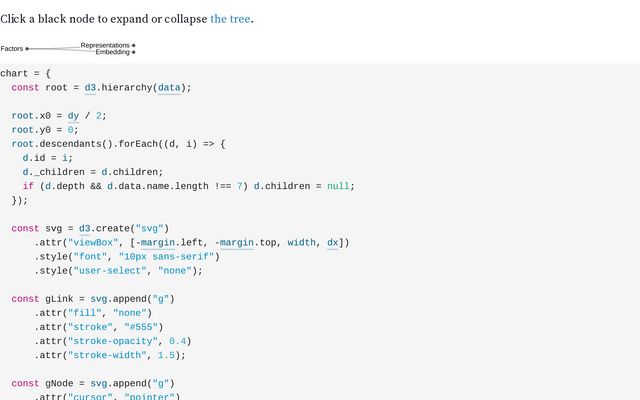This screenshot has width=640, height=400.
Task: Click the "#555" stroke color string
Action: [x=141, y=327]
